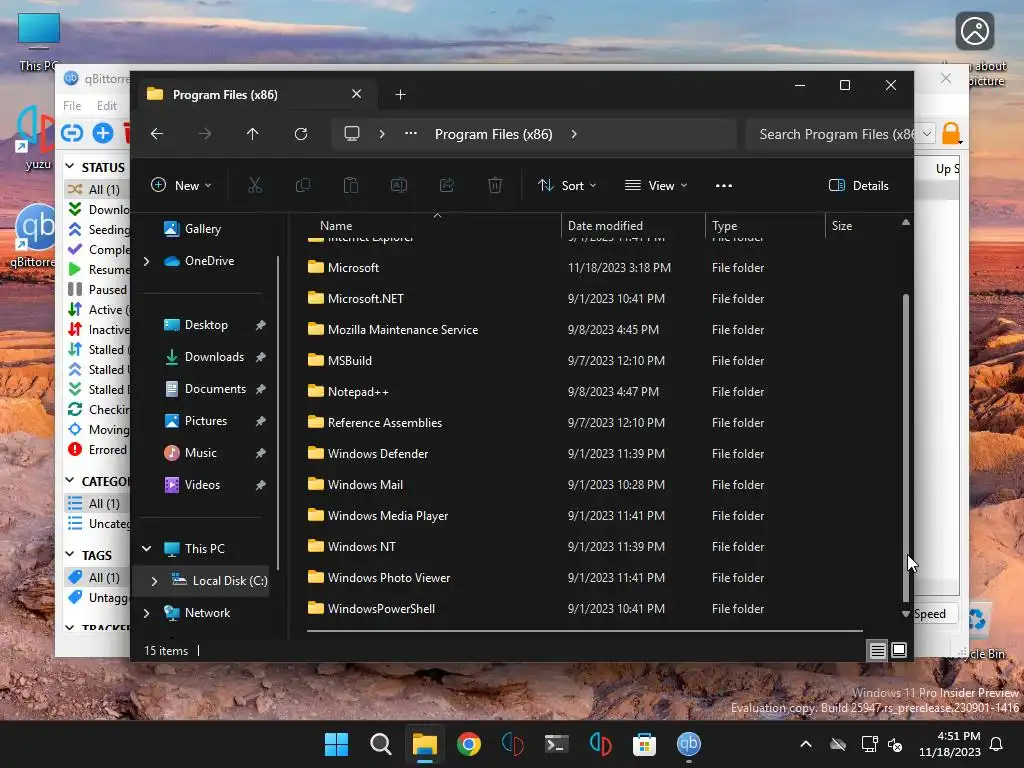
Task: Select the WindowsPowerShell folder
Action: click(381, 609)
